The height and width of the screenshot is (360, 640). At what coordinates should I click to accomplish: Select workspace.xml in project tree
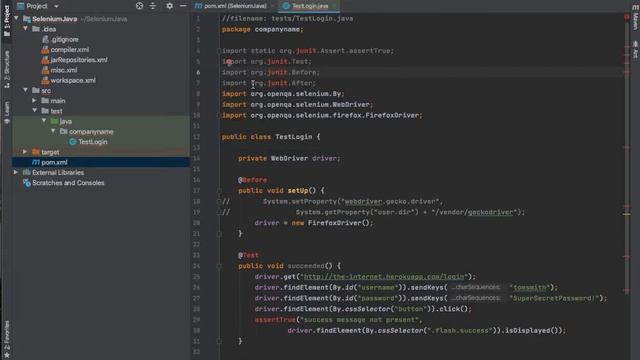coord(73,80)
